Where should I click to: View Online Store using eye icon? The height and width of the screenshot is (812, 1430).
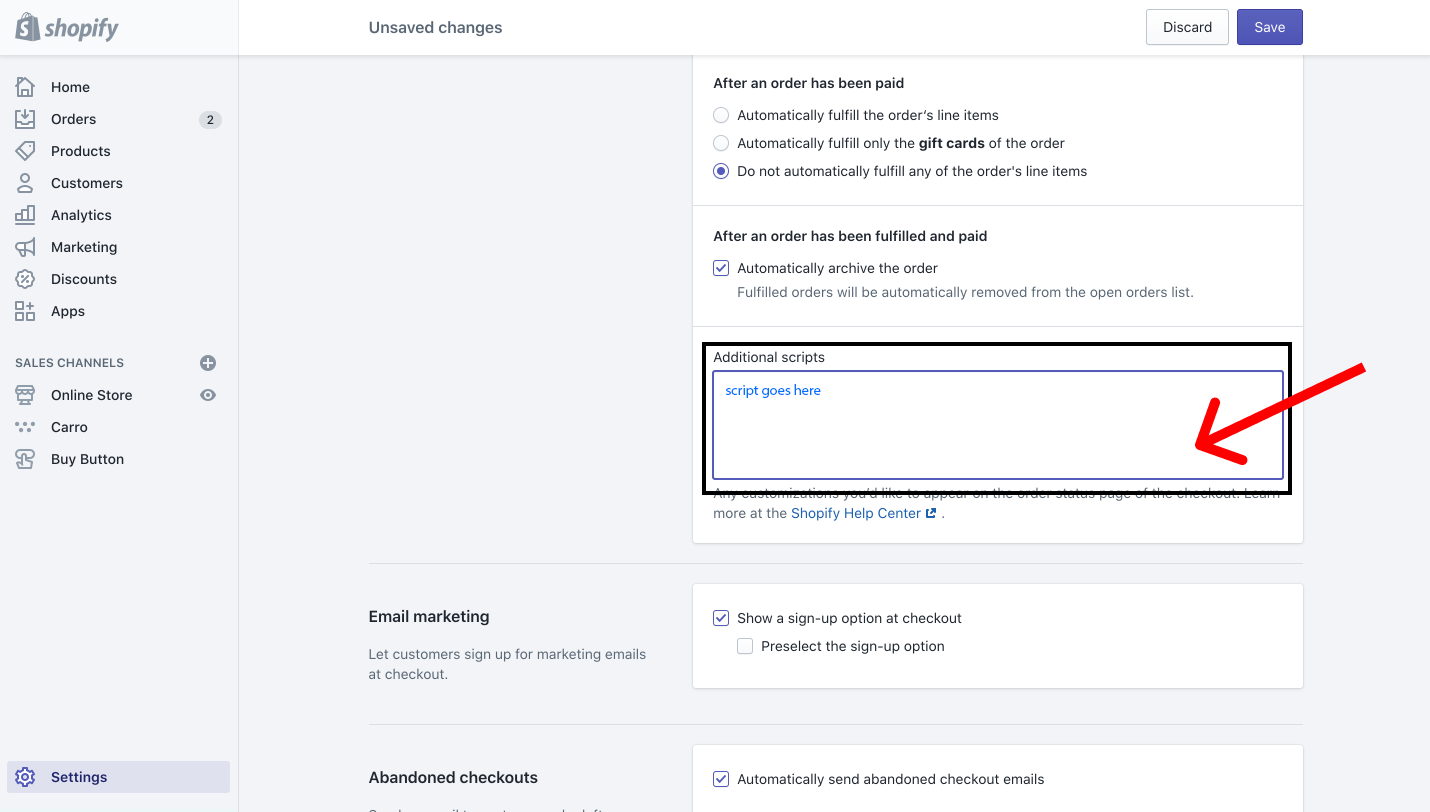pyautogui.click(x=208, y=395)
